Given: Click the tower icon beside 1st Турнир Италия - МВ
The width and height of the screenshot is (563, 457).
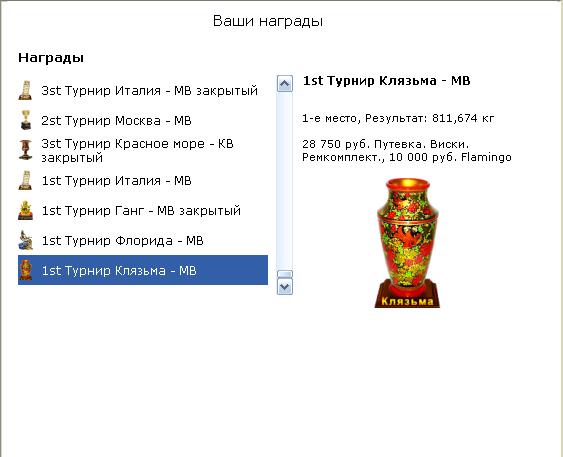Looking at the screenshot, I should tap(25, 180).
